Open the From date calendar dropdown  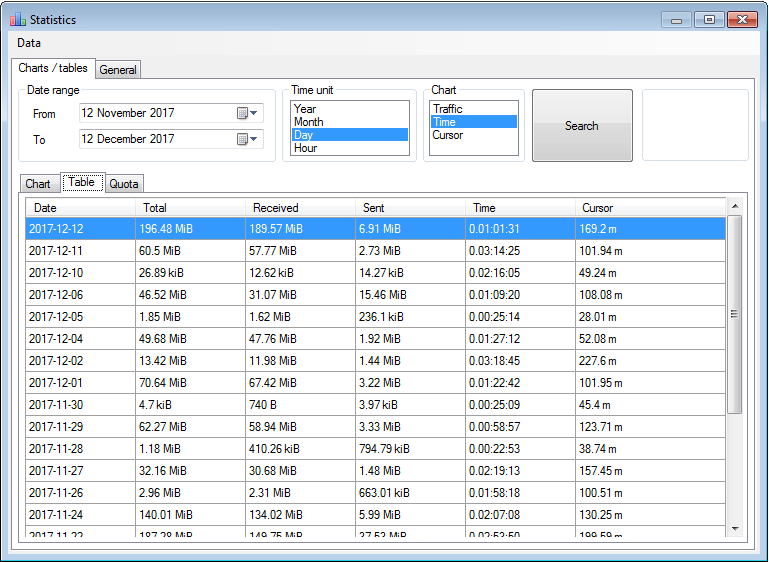point(247,113)
